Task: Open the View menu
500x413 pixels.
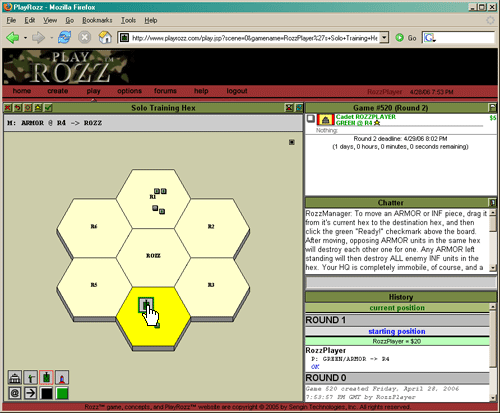Action: (50, 20)
